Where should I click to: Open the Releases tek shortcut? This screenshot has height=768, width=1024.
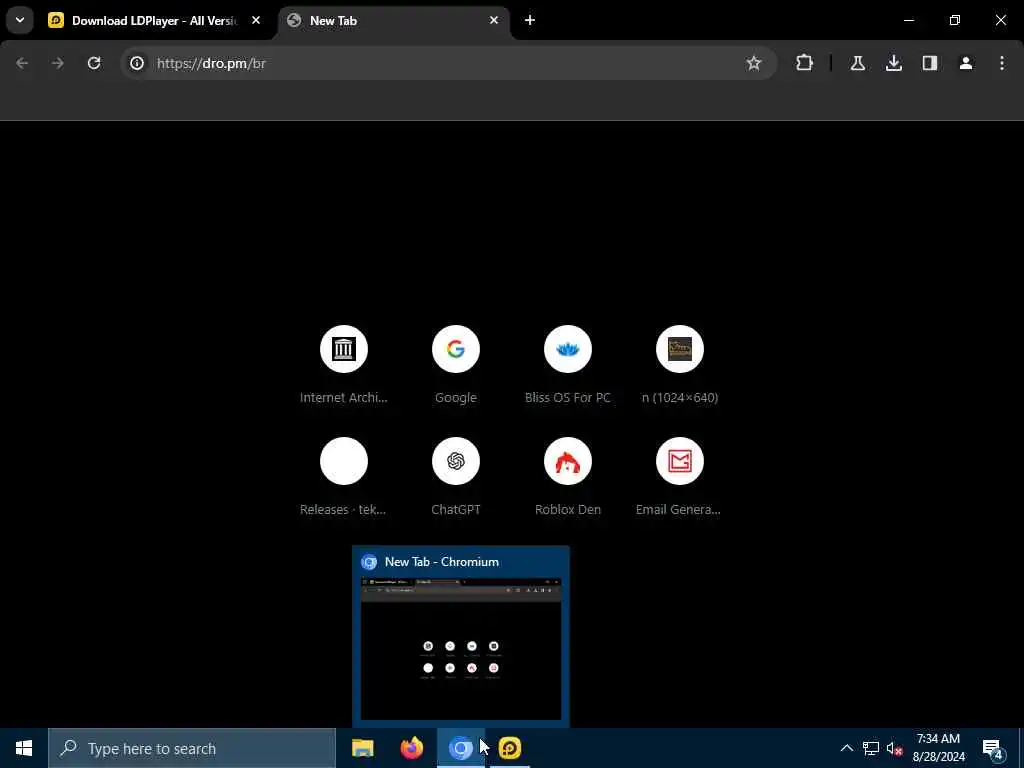pyautogui.click(x=344, y=477)
